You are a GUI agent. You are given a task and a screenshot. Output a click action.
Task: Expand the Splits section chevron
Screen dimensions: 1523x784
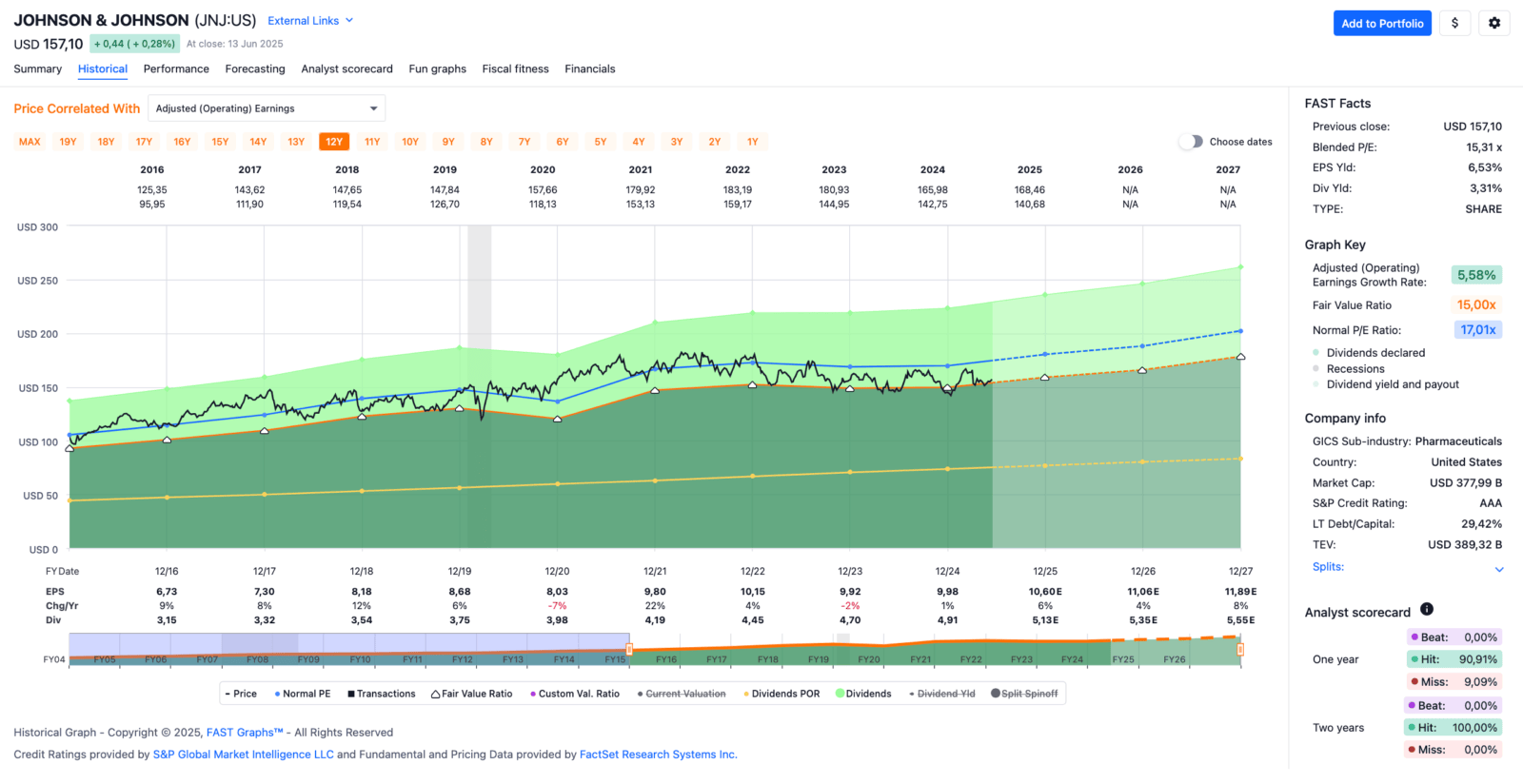tap(1499, 569)
